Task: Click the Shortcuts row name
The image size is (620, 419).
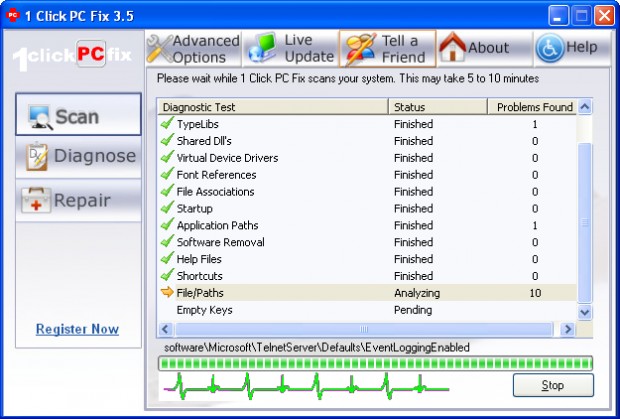Action: [x=200, y=276]
